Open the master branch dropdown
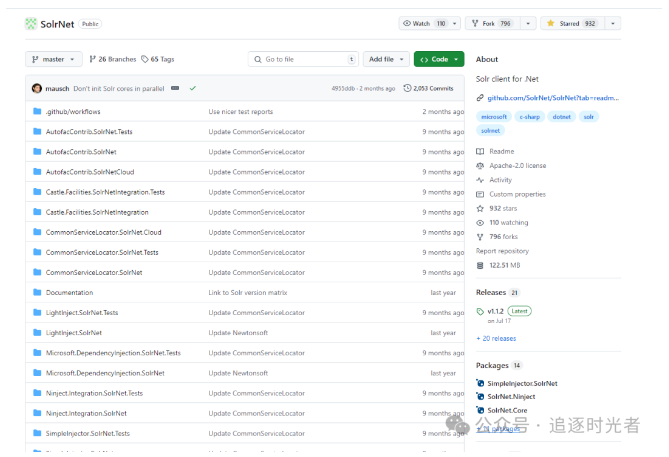The image size is (669, 457). click(x=54, y=59)
